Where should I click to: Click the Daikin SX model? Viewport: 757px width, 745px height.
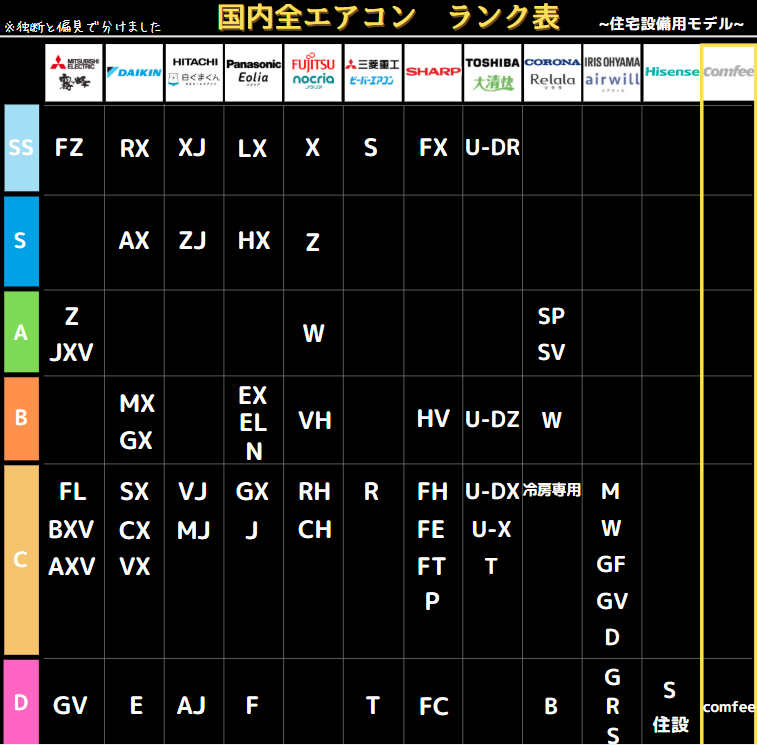click(x=134, y=492)
